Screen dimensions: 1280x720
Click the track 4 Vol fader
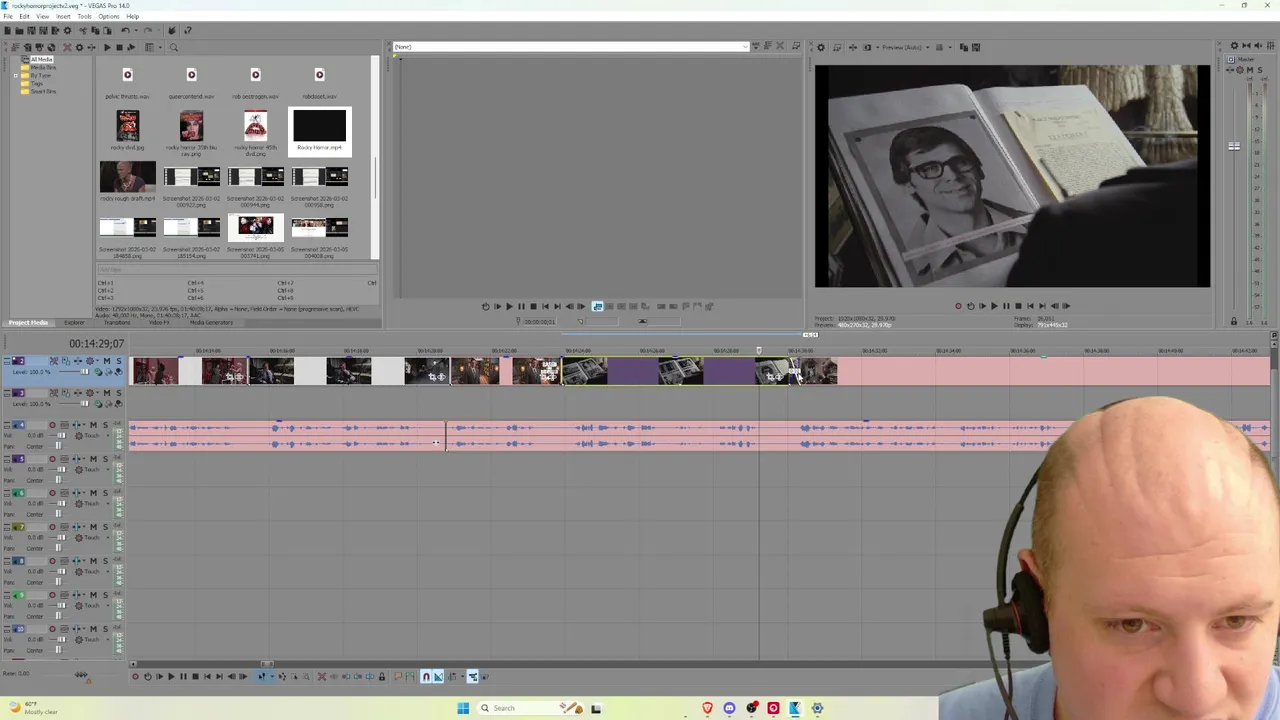point(62,435)
